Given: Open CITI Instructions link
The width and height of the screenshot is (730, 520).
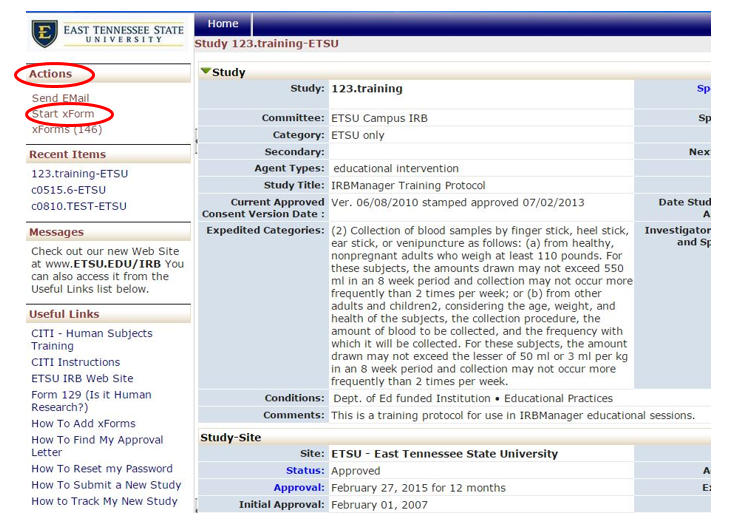Looking at the screenshot, I should click(x=75, y=362).
